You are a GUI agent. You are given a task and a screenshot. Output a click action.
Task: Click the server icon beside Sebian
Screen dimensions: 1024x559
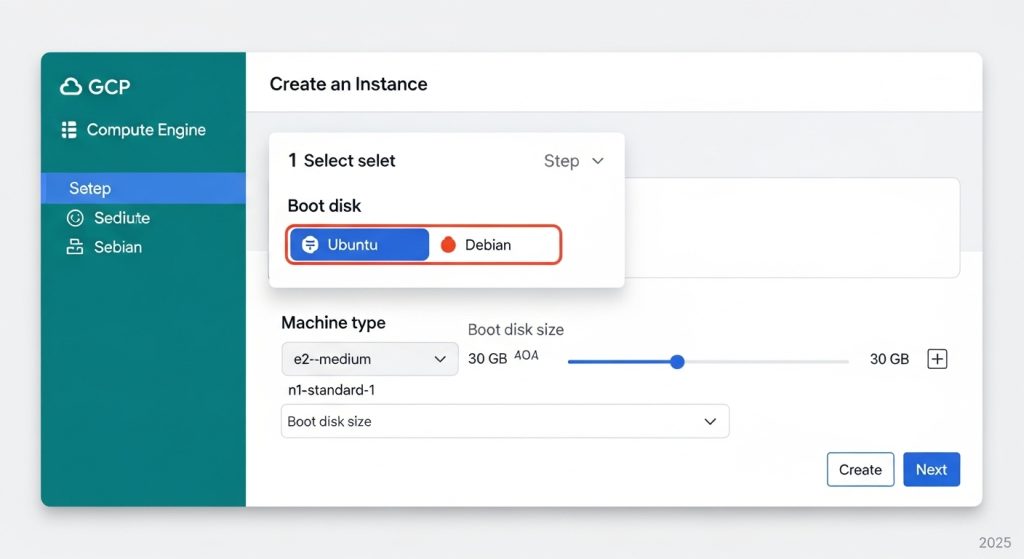pos(75,247)
